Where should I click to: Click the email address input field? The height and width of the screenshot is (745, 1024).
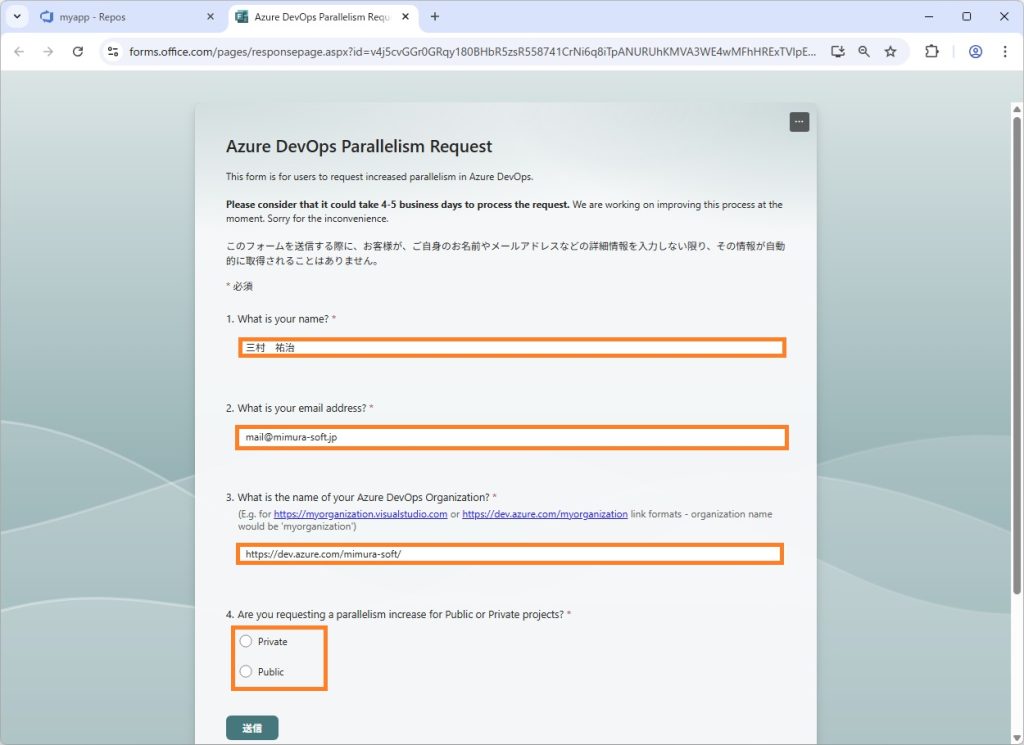(x=511, y=437)
